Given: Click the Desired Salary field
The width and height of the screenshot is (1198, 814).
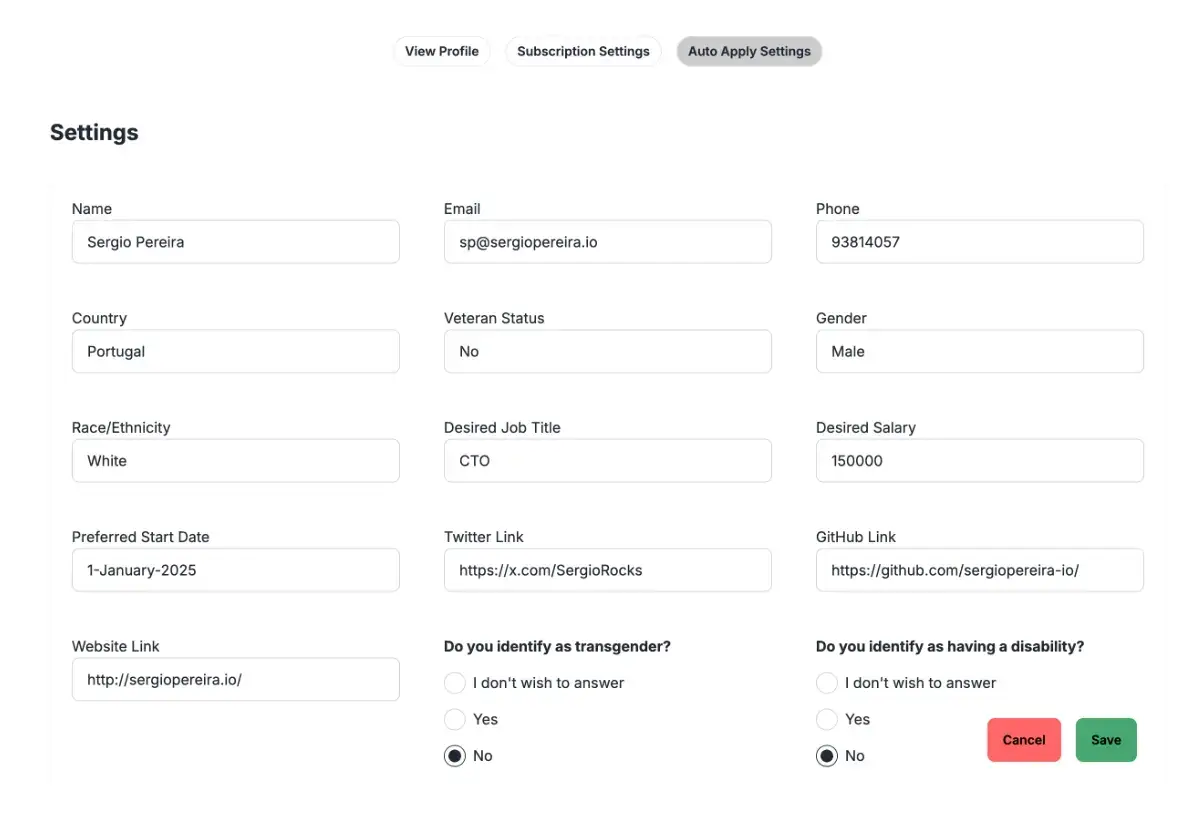Looking at the screenshot, I should click(x=979, y=460).
